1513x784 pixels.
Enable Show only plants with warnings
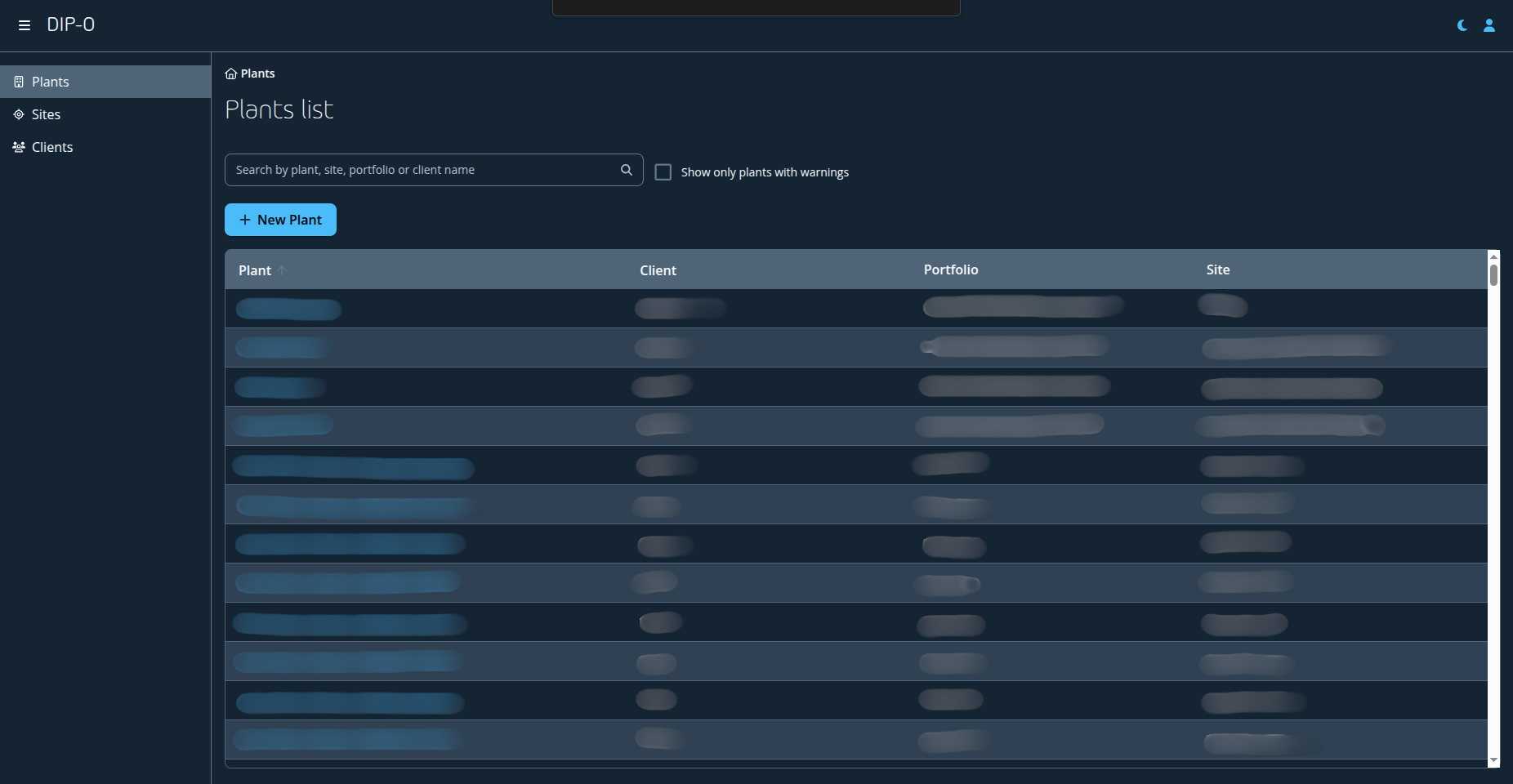point(663,172)
